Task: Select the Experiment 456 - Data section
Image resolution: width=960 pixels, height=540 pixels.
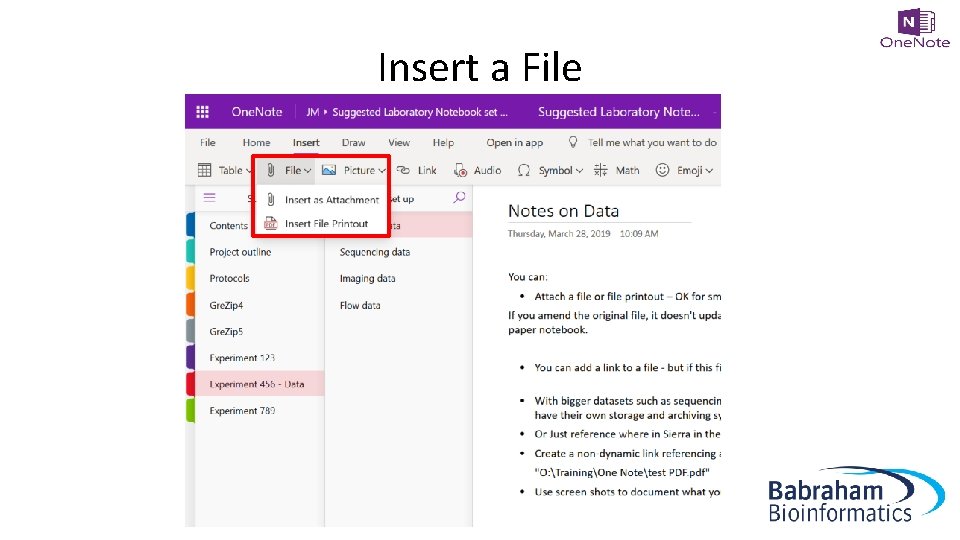Action: coord(257,384)
